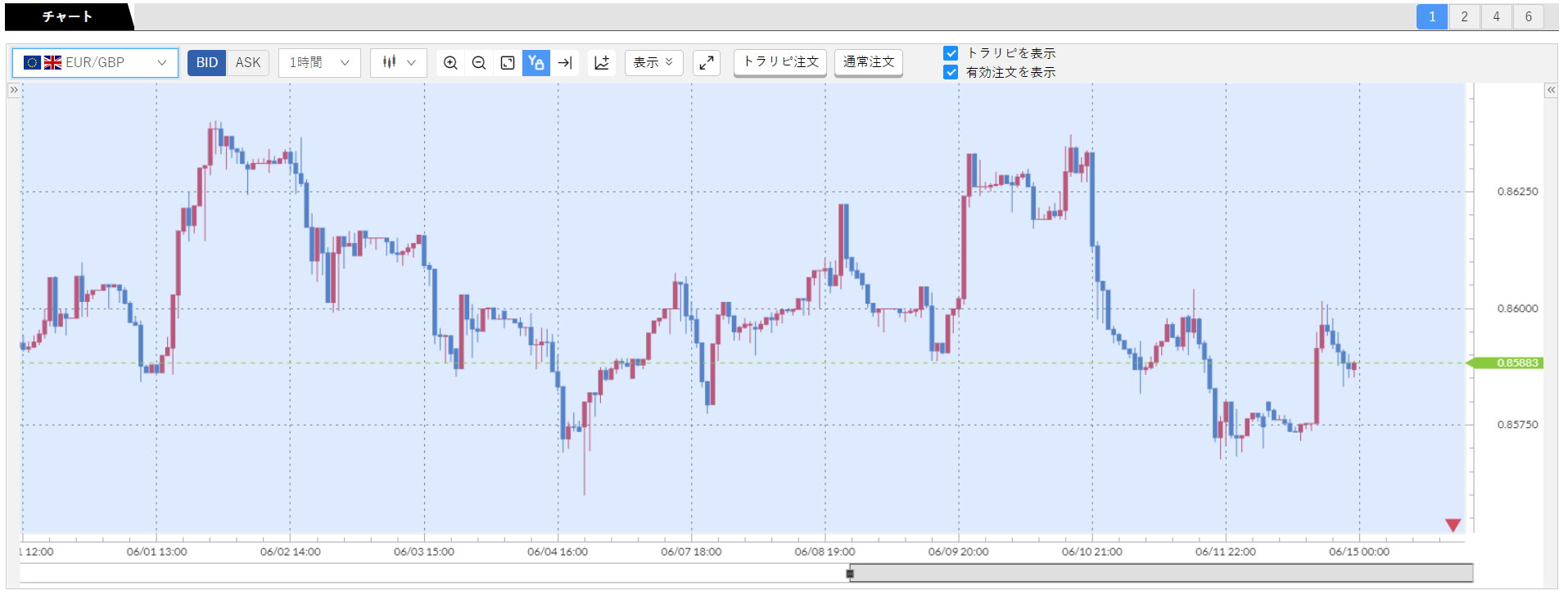This screenshot has height=595, width=1568.
Task: Switch to 4 chart layout
Action: click(1496, 16)
